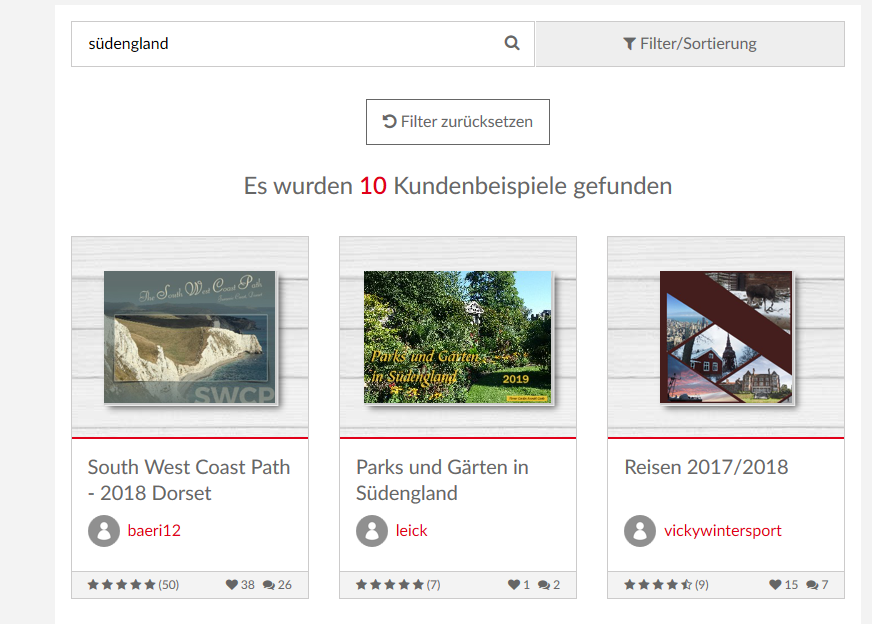Click comments icon with 7 comments

coord(812,585)
